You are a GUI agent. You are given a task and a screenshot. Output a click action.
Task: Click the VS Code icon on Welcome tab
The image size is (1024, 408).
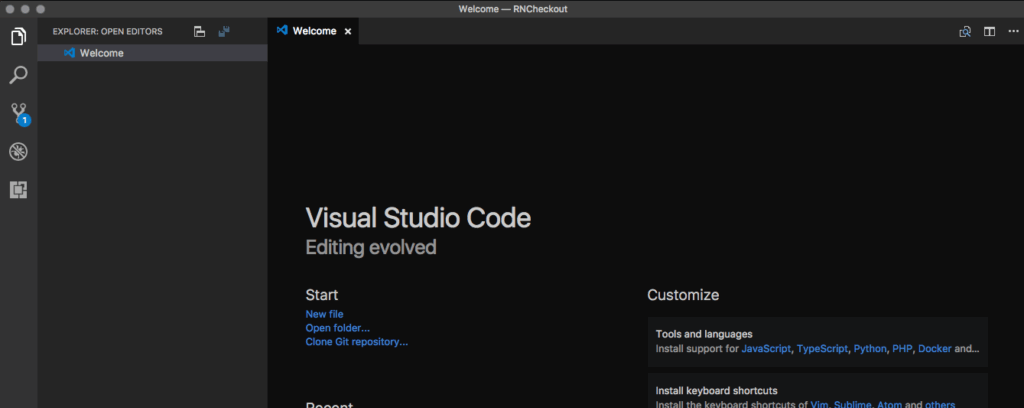pos(282,31)
